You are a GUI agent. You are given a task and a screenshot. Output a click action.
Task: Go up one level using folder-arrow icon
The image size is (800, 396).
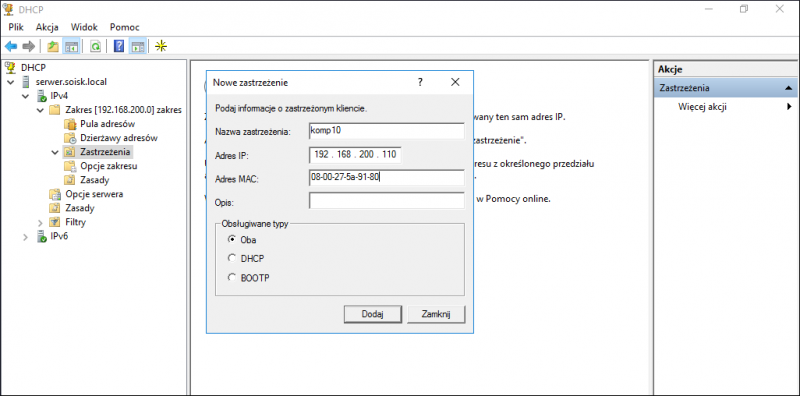[53, 47]
